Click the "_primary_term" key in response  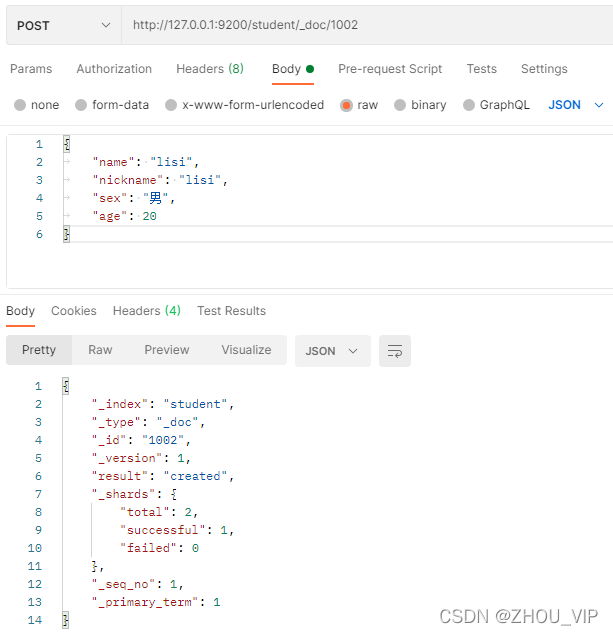tap(145, 602)
